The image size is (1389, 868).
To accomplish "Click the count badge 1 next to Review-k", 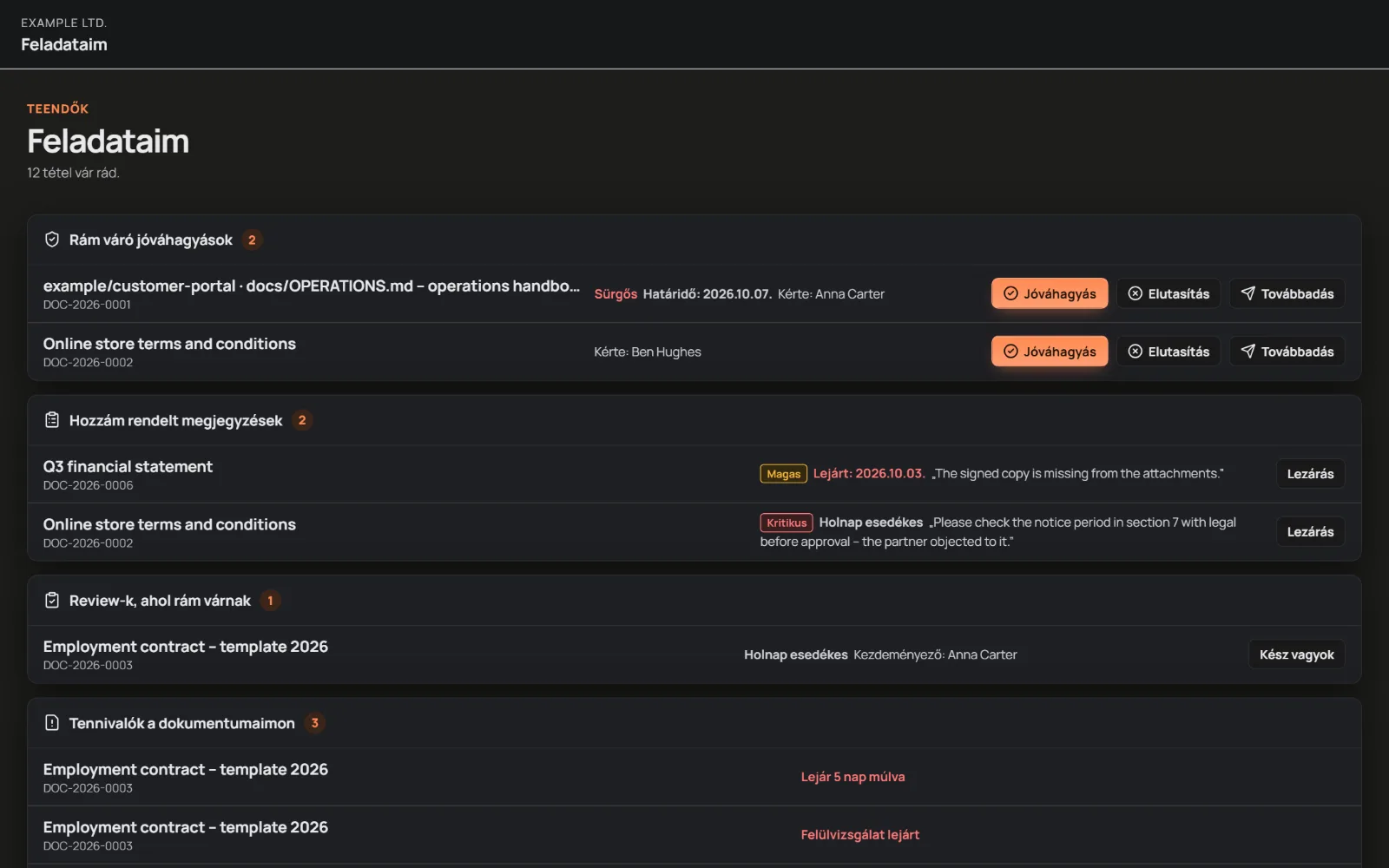I will (x=270, y=601).
